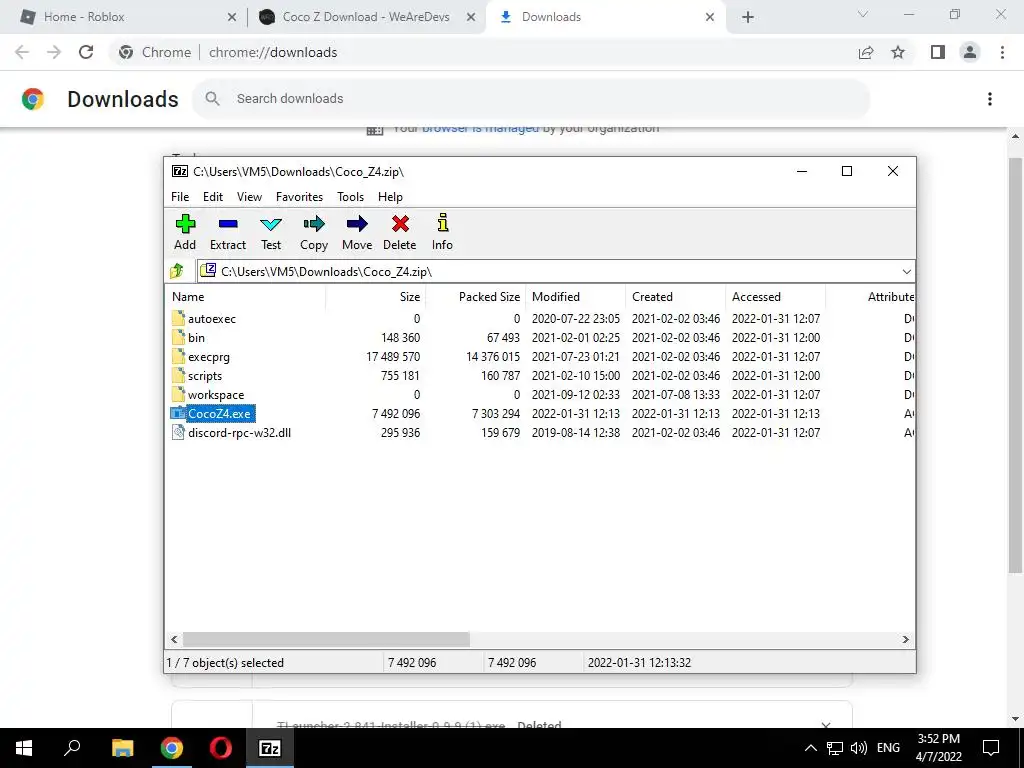Open the Windows Start menu

point(24,748)
